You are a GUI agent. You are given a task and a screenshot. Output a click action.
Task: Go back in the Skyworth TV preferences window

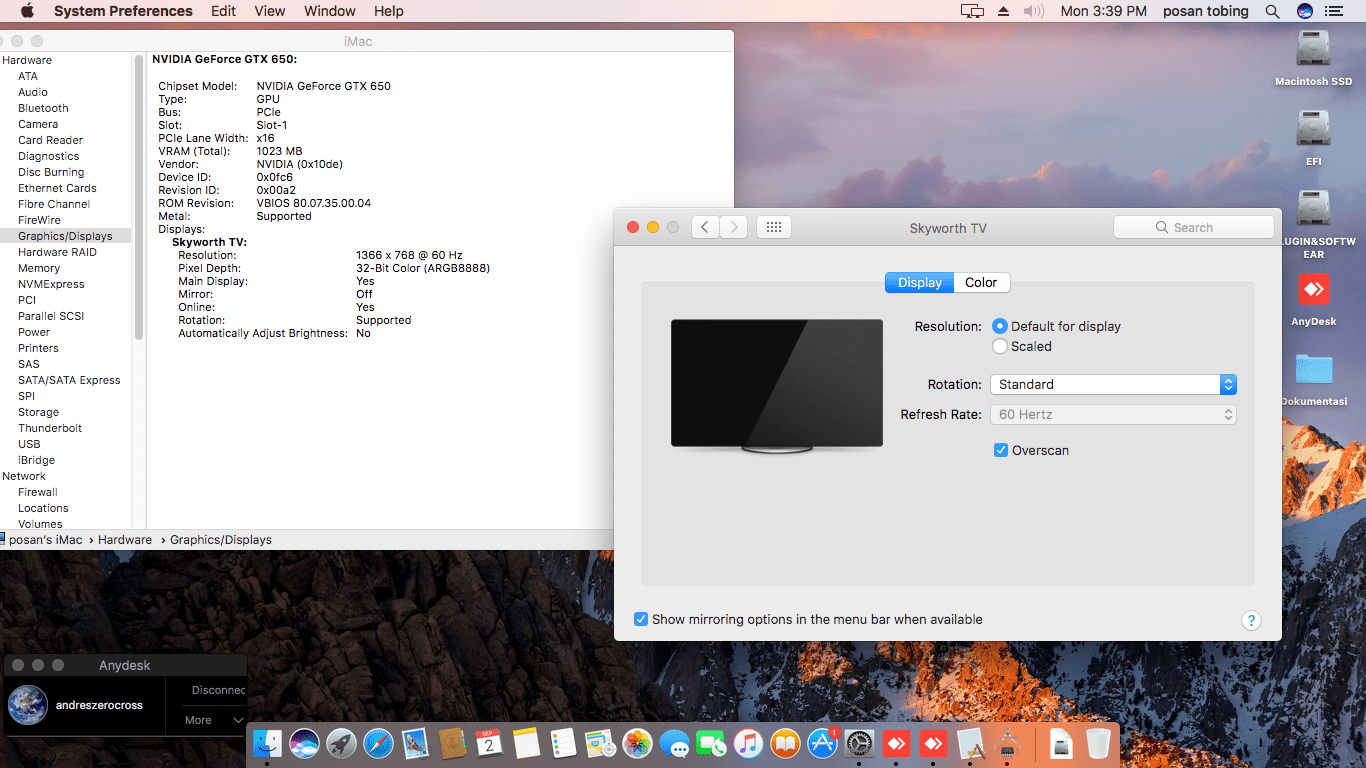click(705, 227)
